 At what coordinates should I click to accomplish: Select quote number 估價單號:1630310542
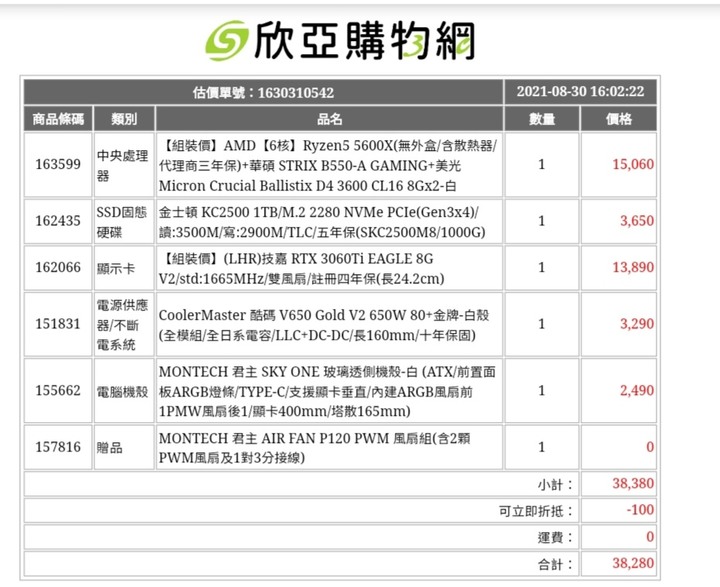tap(263, 92)
